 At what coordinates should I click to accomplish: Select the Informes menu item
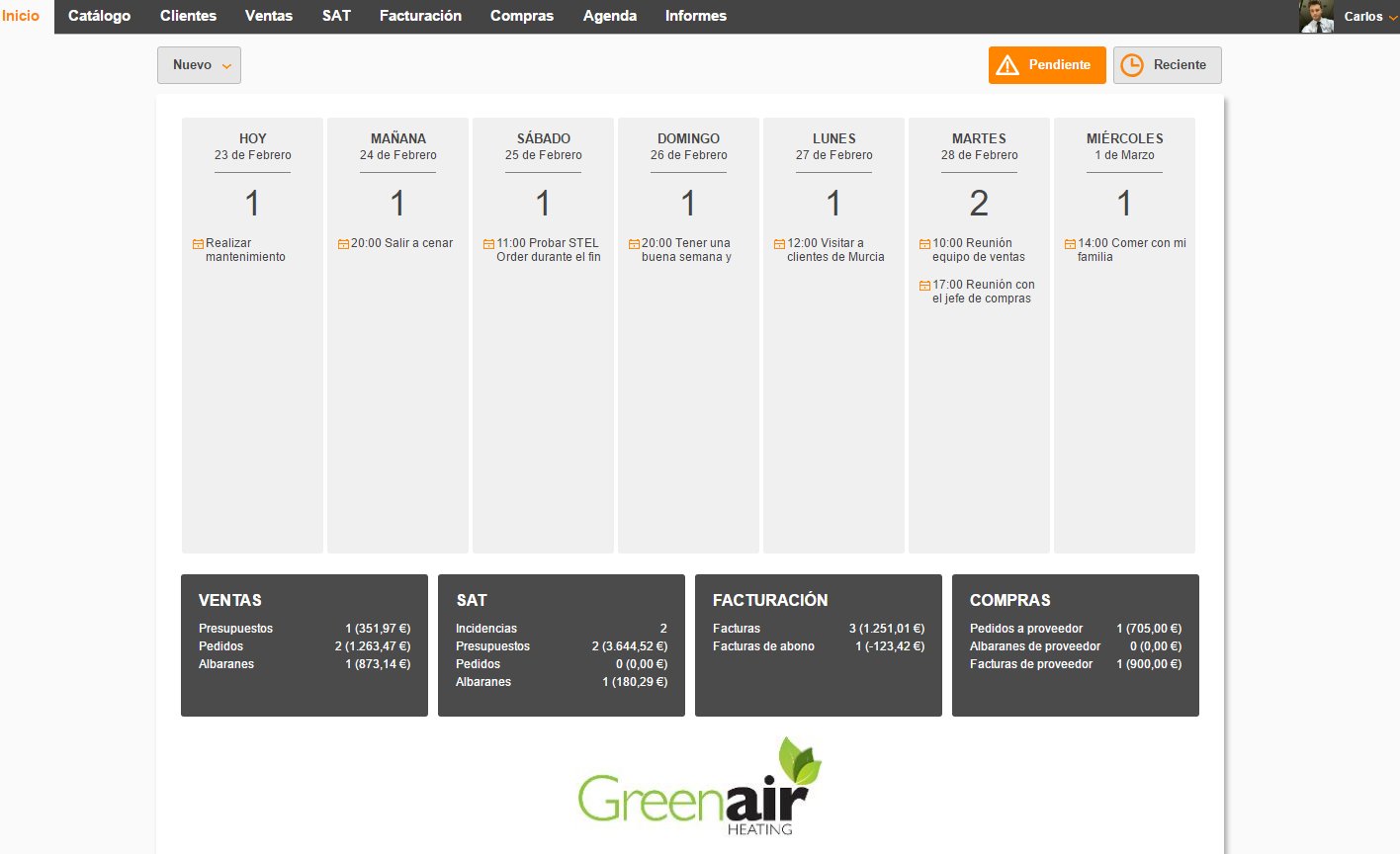point(695,16)
